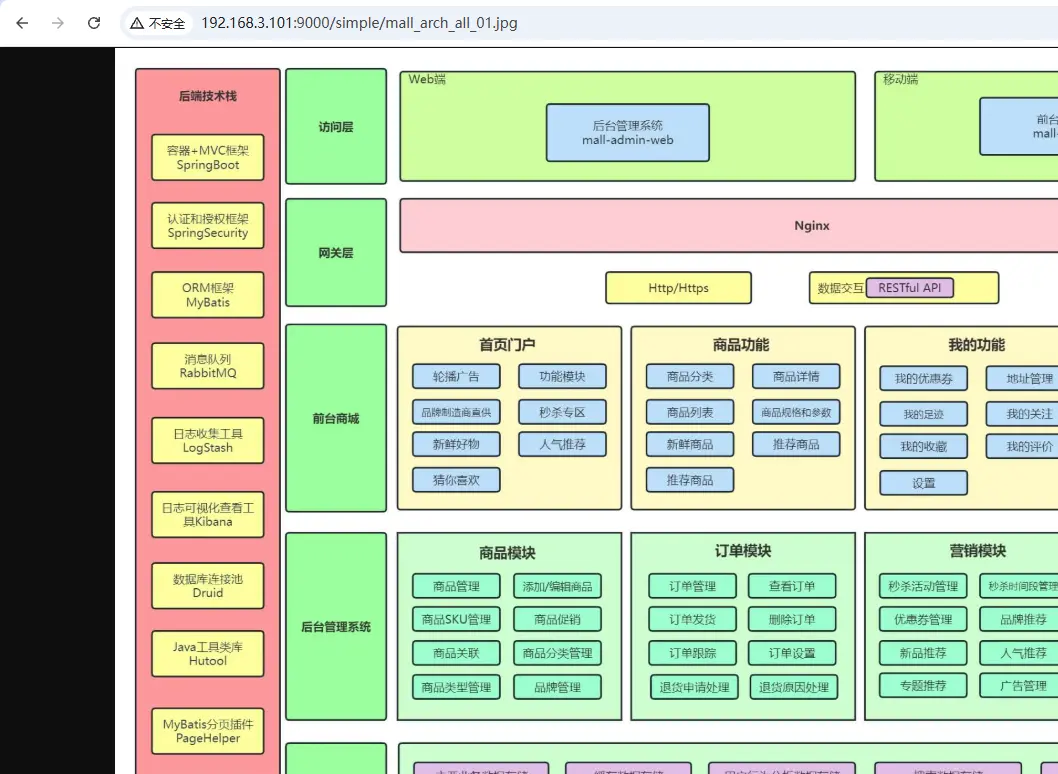Reload the current page
This screenshot has width=1058, height=774.
tap(94, 23)
